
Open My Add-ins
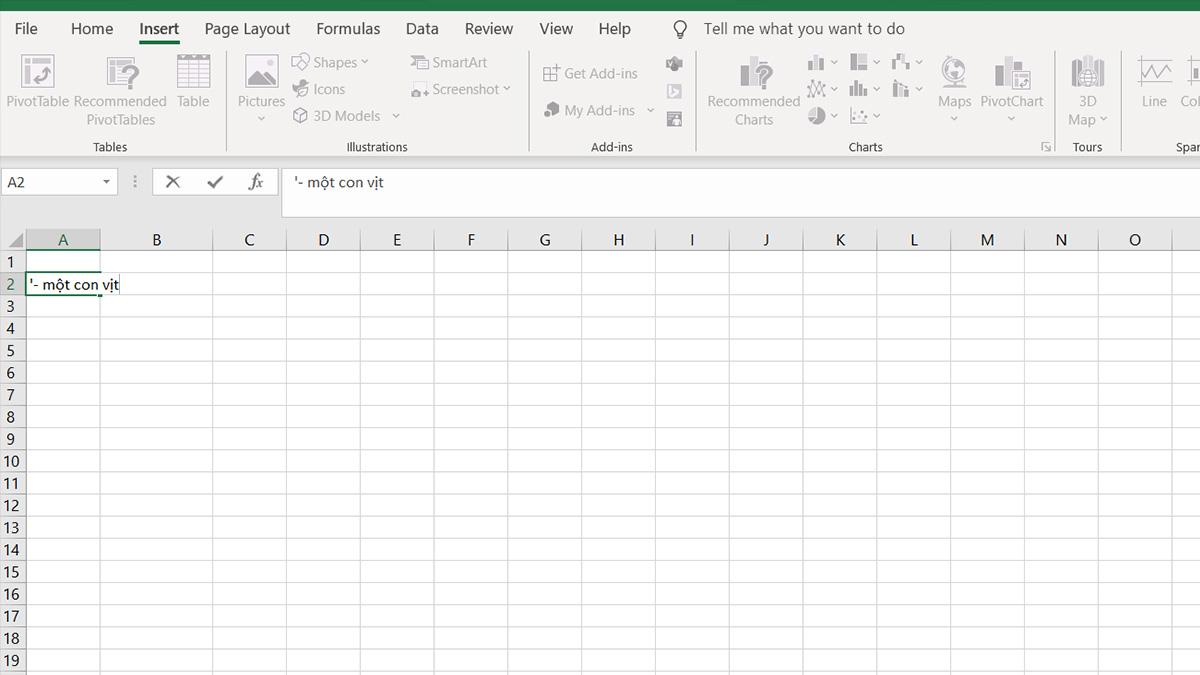[597, 110]
